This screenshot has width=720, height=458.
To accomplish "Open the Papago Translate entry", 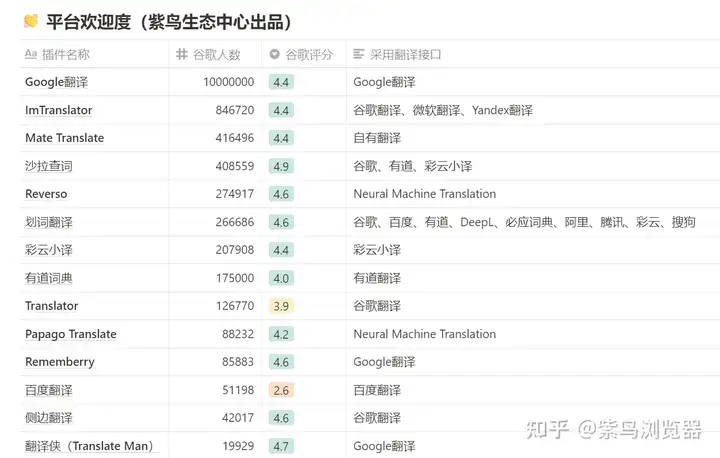I will [71, 334].
